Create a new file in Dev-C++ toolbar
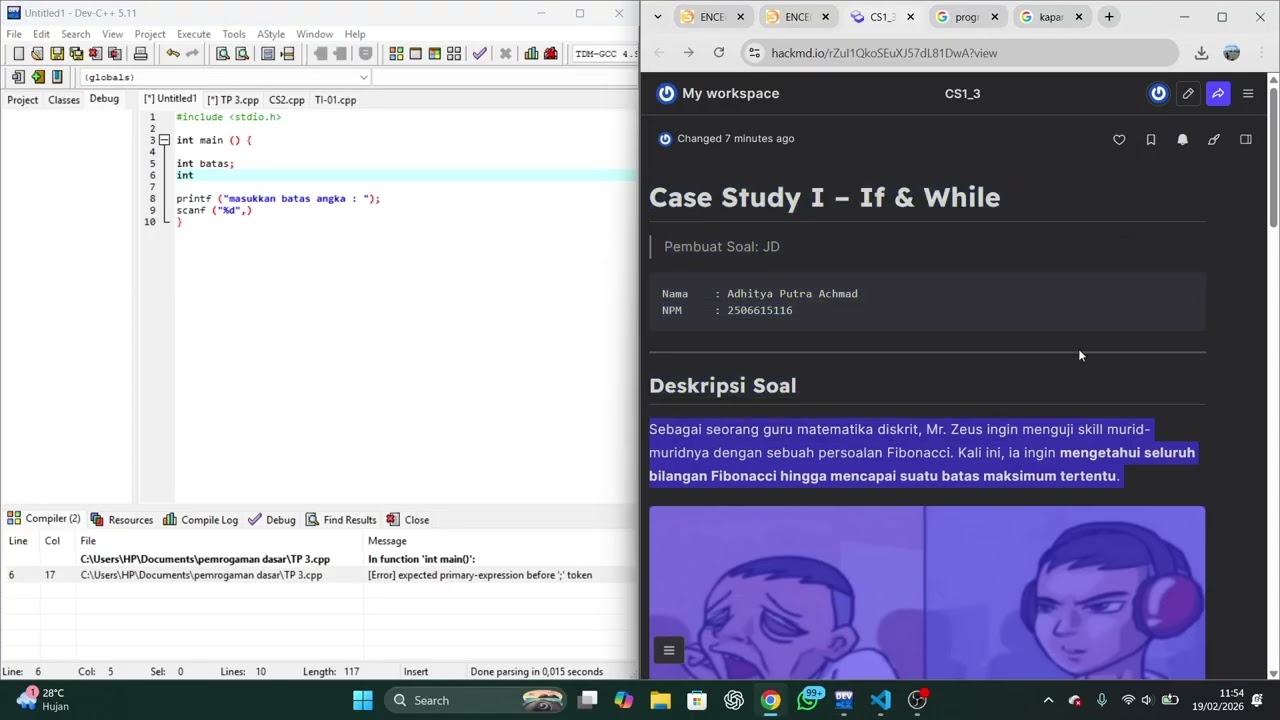The height and width of the screenshot is (720, 1280). (x=18, y=54)
